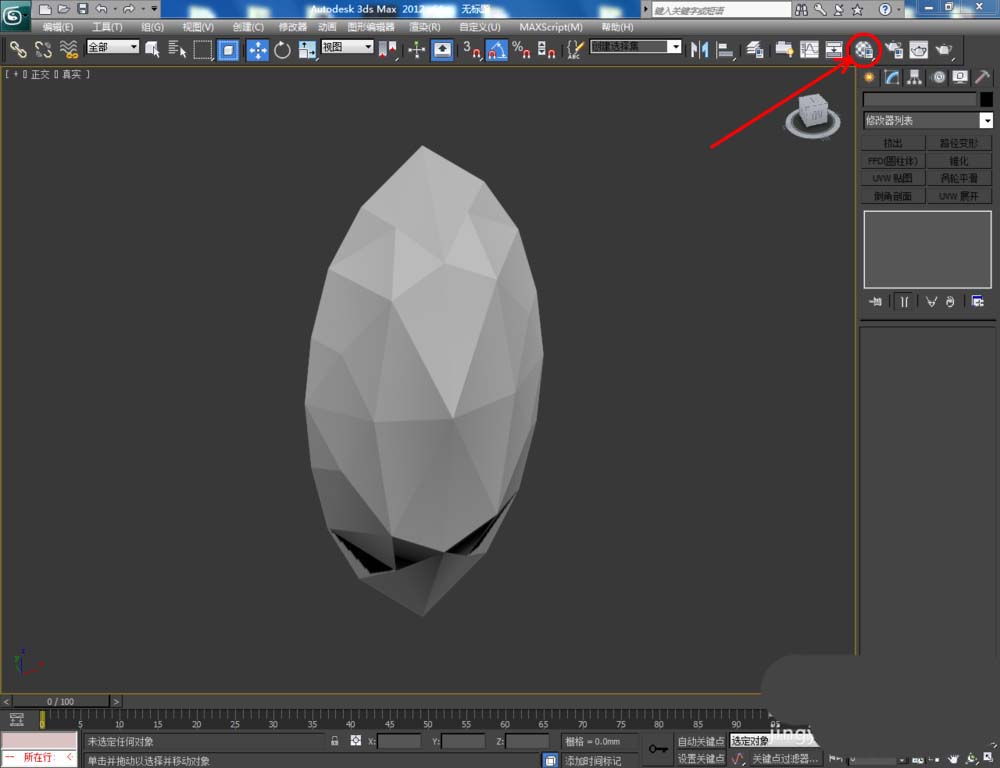Image resolution: width=1000 pixels, height=768 pixels.
Task: Click the 锥化 modifier button
Action: tap(959, 160)
